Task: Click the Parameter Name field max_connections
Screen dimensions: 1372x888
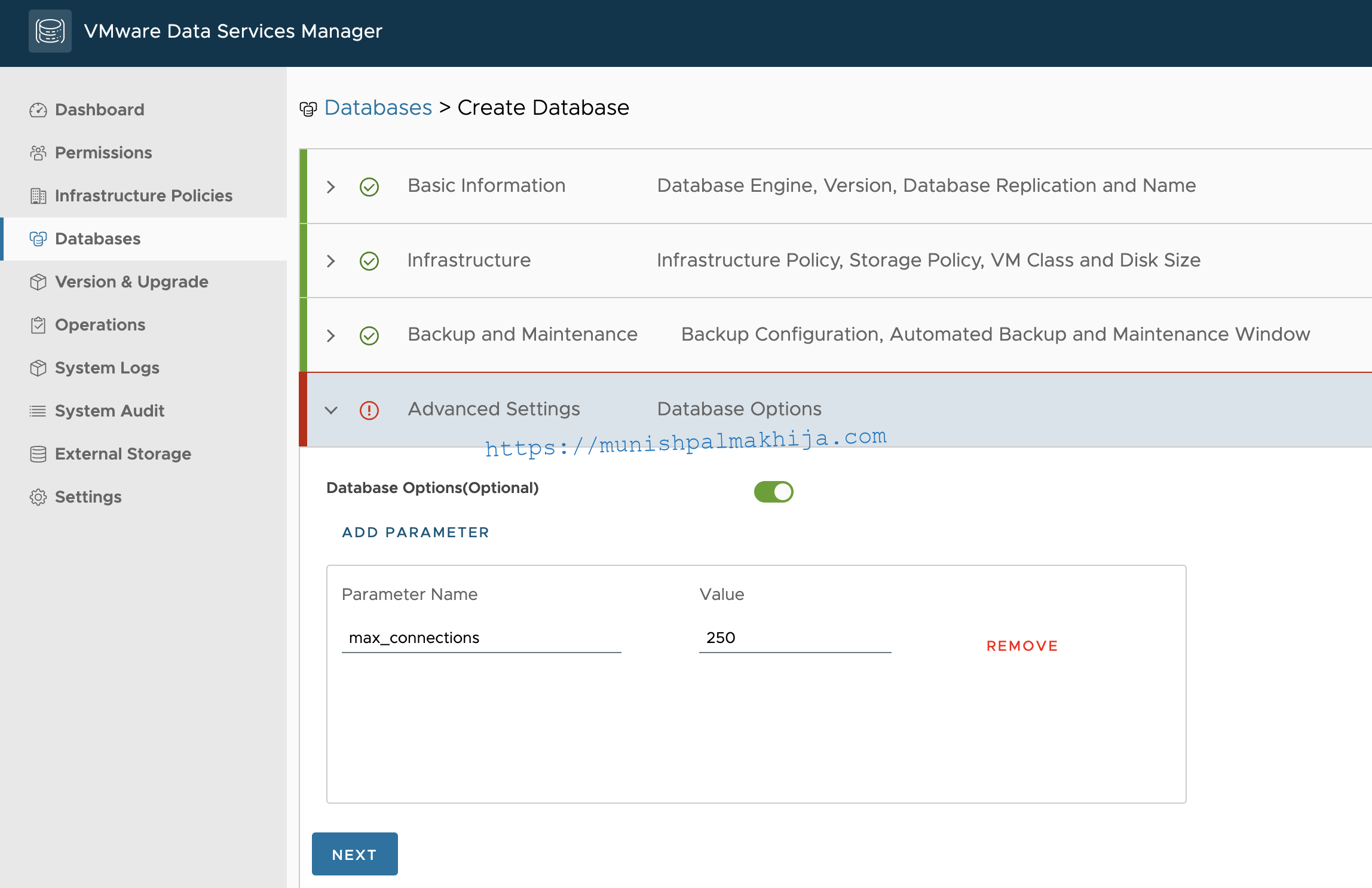Action: 482,638
